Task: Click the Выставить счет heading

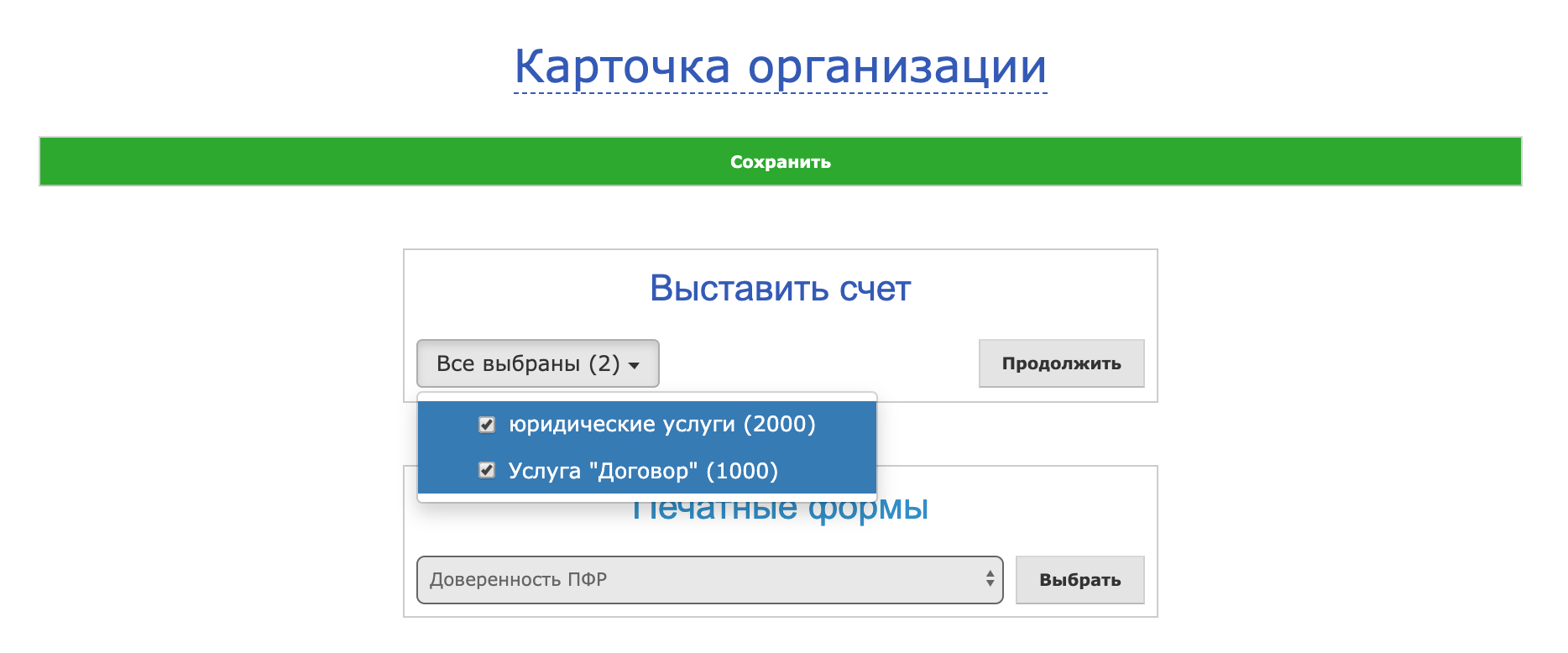Action: pos(780,289)
